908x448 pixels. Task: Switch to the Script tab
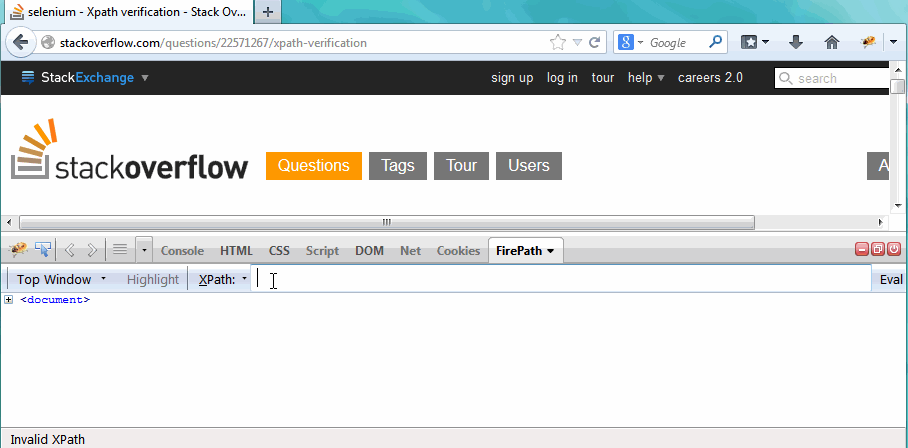point(322,251)
